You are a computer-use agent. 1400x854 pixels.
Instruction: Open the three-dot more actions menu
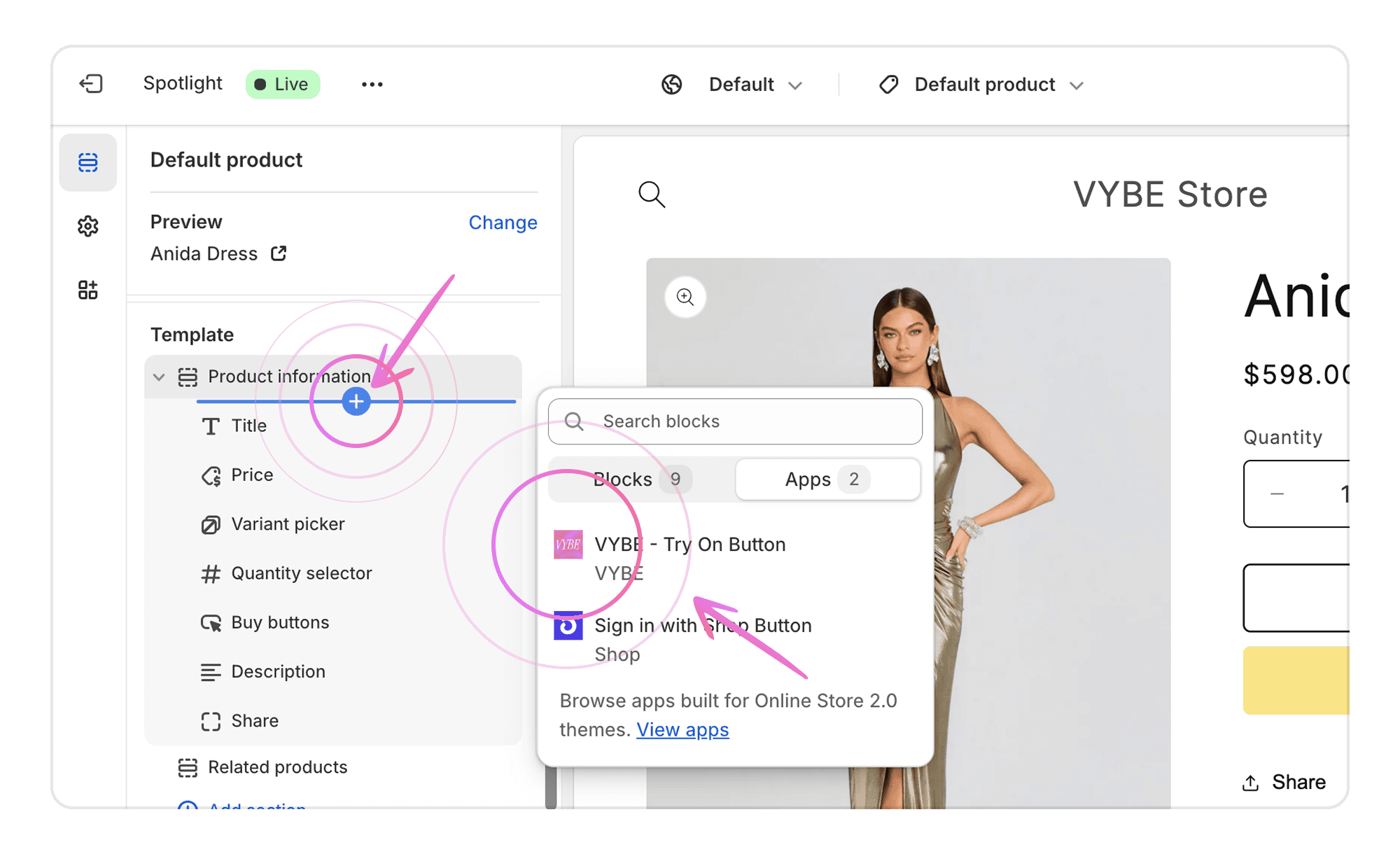tap(372, 85)
